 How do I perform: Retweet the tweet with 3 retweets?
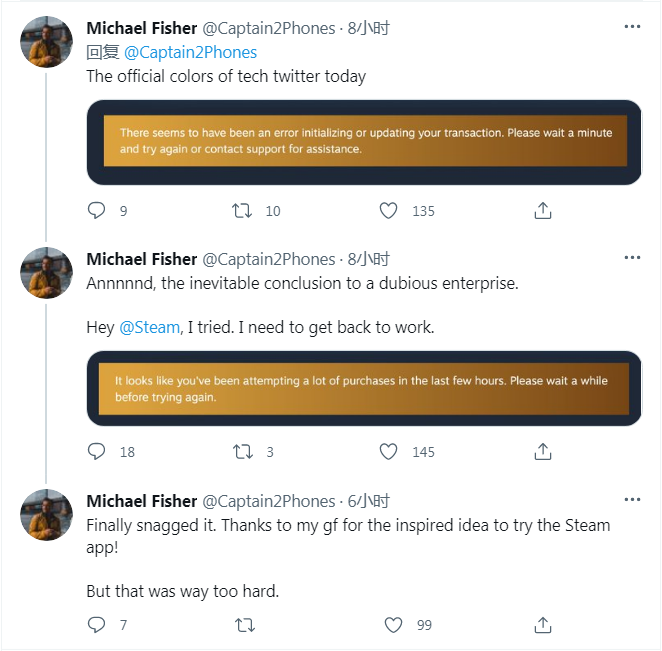(243, 452)
